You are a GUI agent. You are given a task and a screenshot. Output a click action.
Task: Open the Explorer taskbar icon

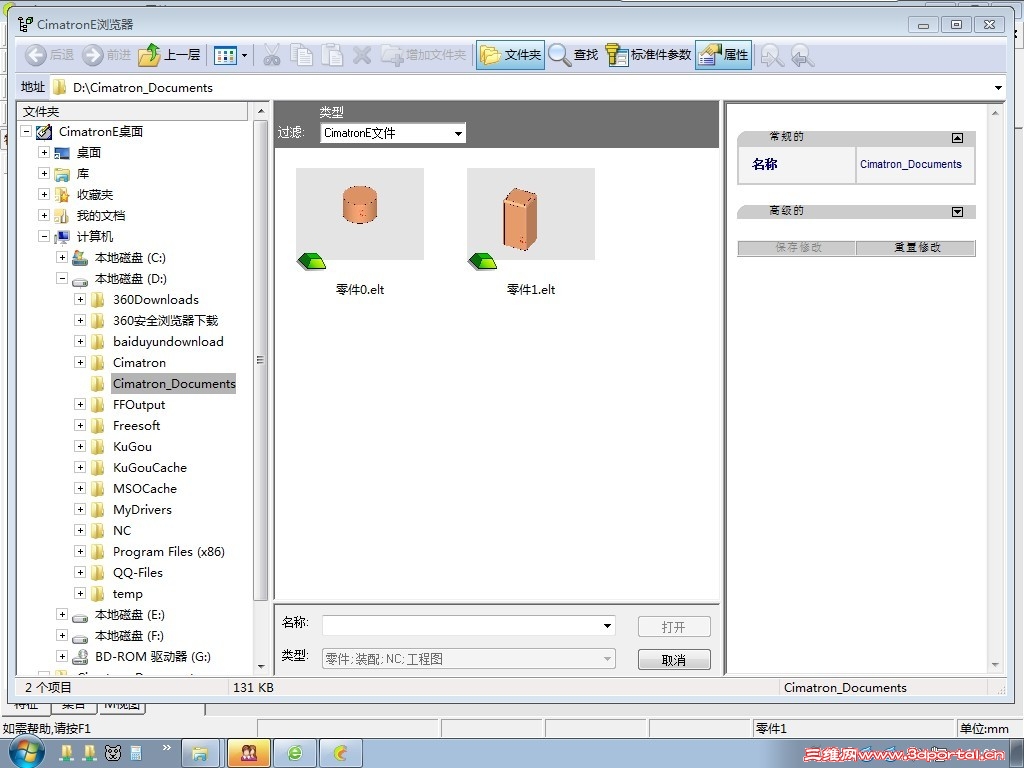coord(200,754)
